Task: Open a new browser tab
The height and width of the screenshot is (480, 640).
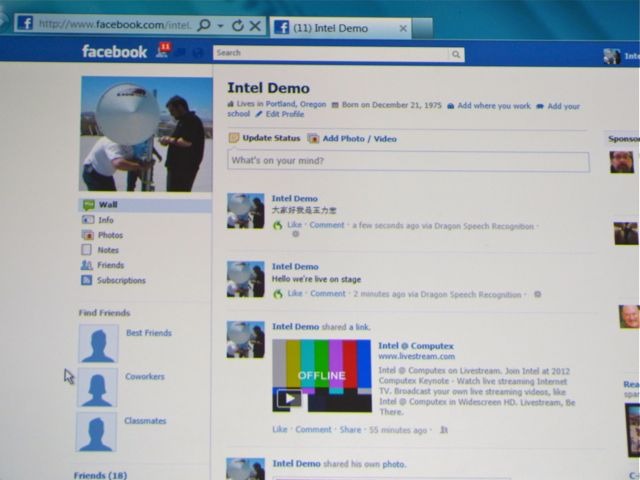Action: pyautogui.click(x=422, y=28)
